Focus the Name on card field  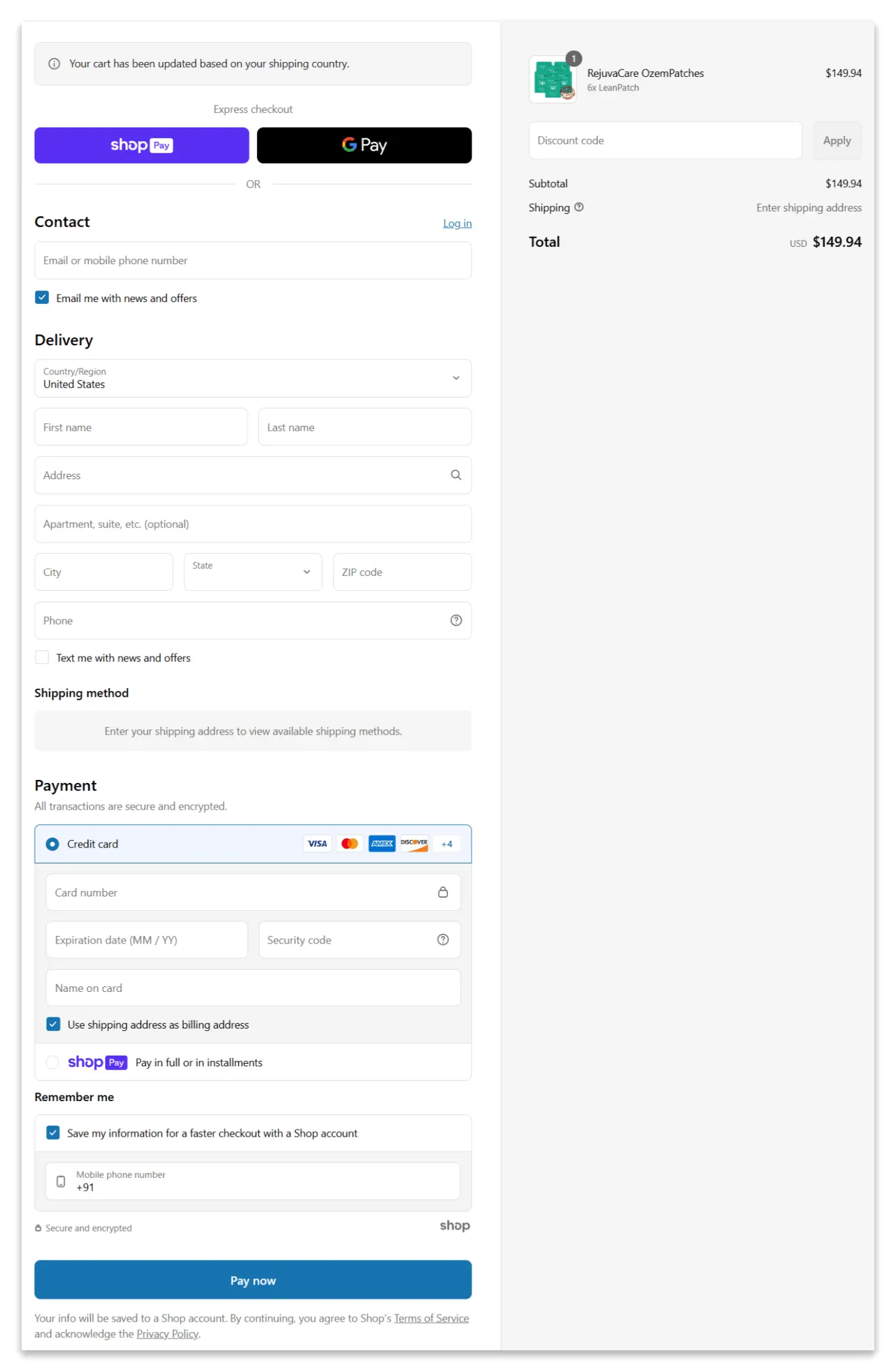tap(253, 988)
